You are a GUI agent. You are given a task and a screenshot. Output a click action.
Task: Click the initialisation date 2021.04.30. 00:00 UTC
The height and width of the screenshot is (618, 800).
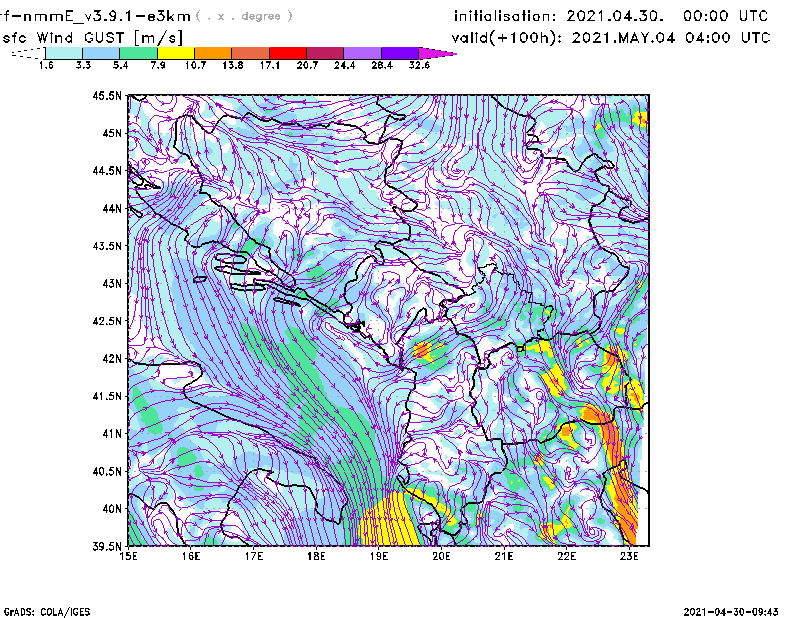[x=611, y=16]
